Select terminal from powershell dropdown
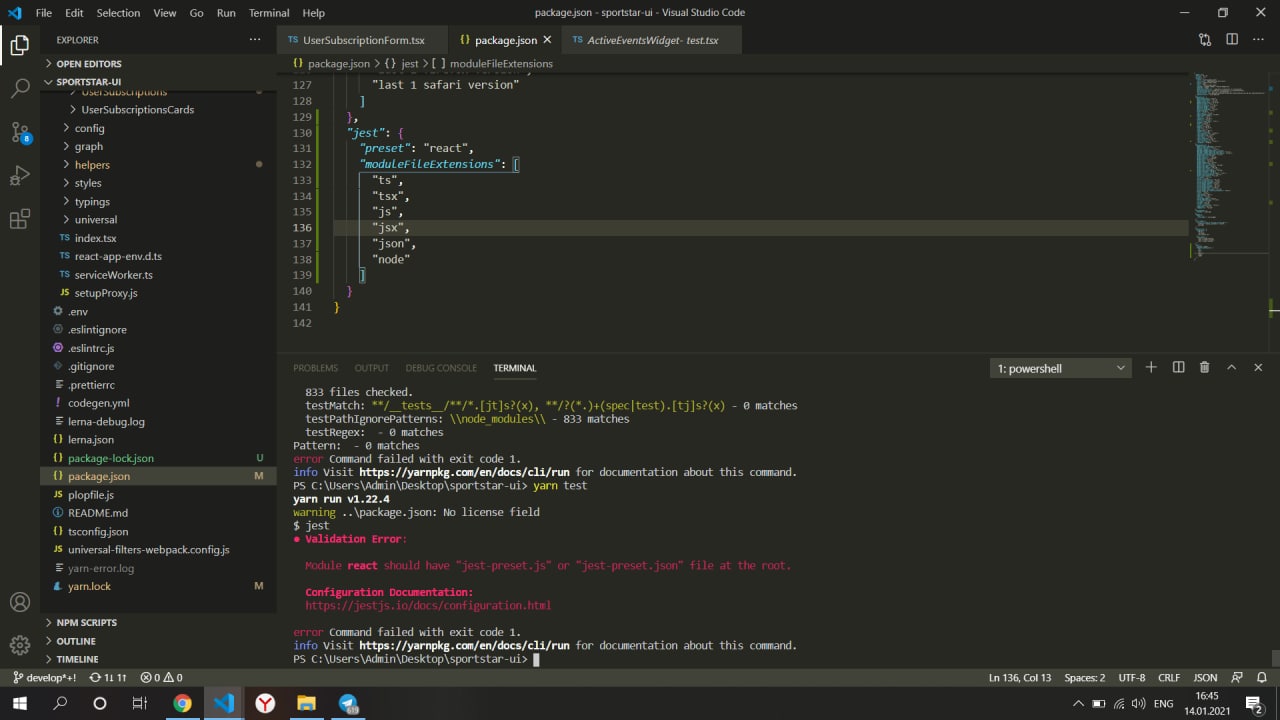Screen dimensions: 1280x720 (x=1061, y=368)
